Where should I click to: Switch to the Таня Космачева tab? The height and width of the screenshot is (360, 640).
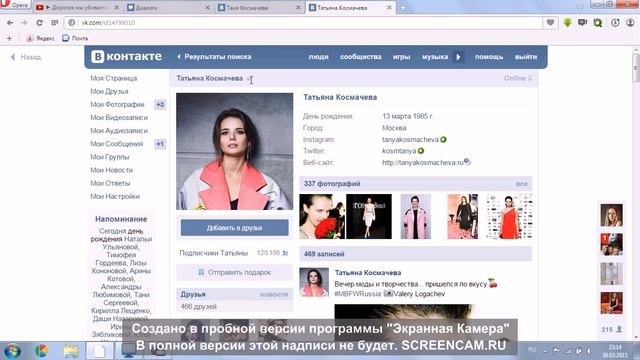[x=259, y=7]
